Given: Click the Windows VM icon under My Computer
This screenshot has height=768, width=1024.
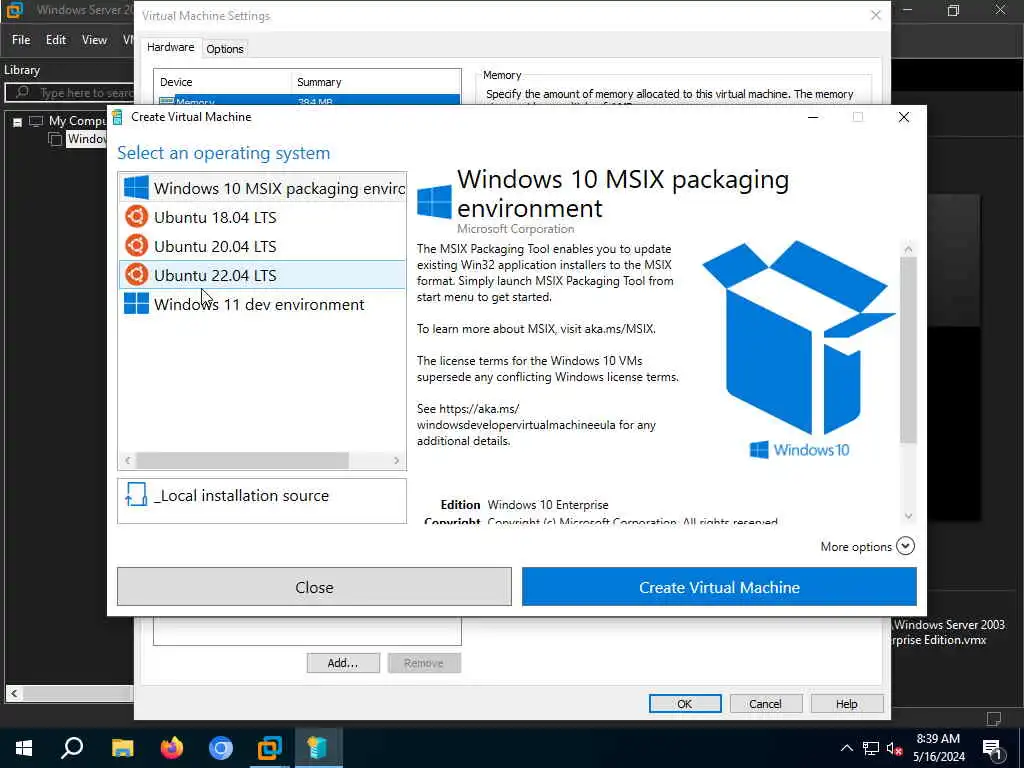Looking at the screenshot, I should pos(56,139).
